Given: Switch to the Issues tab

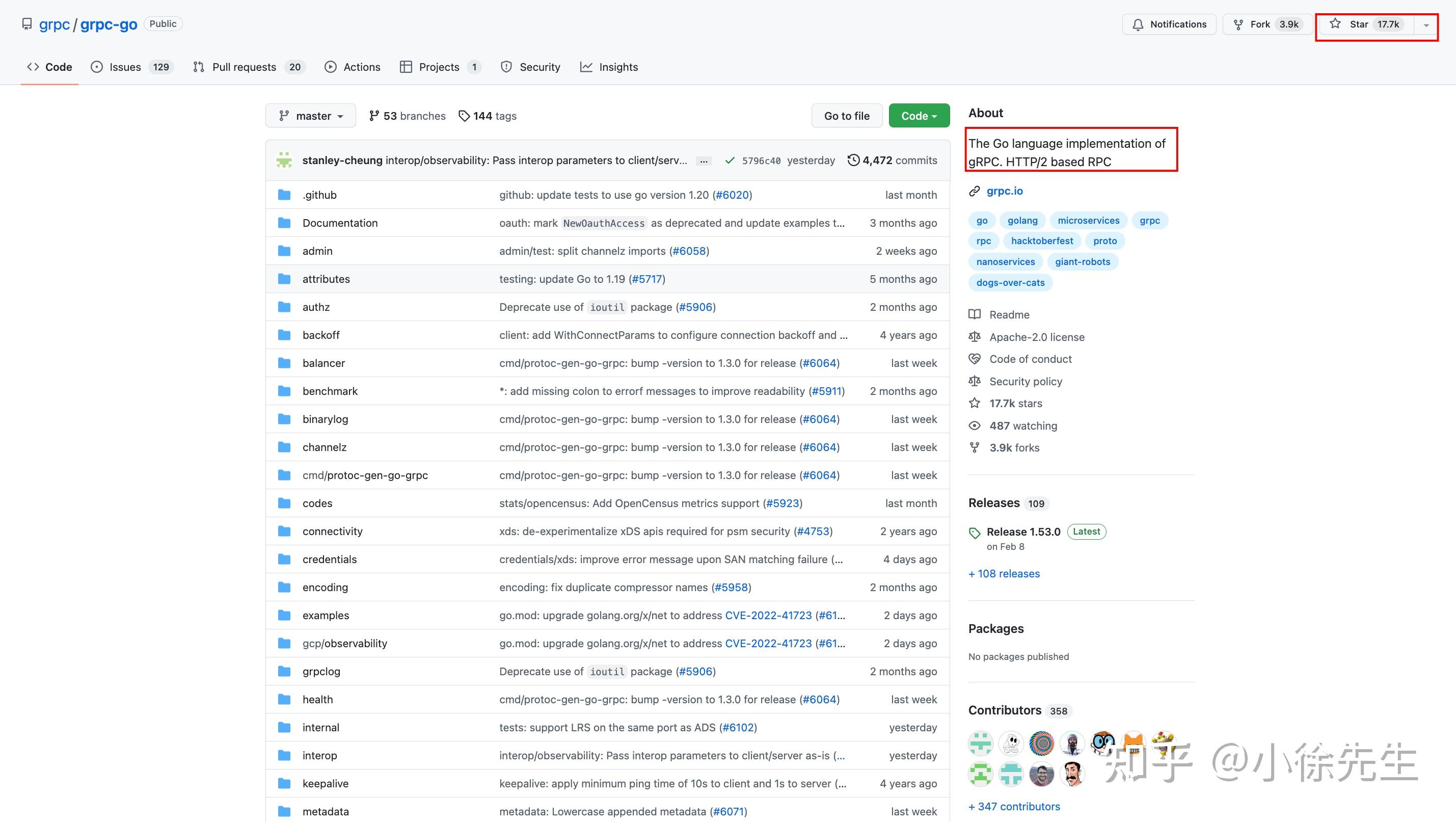Looking at the screenshot, I should (125, 67).
